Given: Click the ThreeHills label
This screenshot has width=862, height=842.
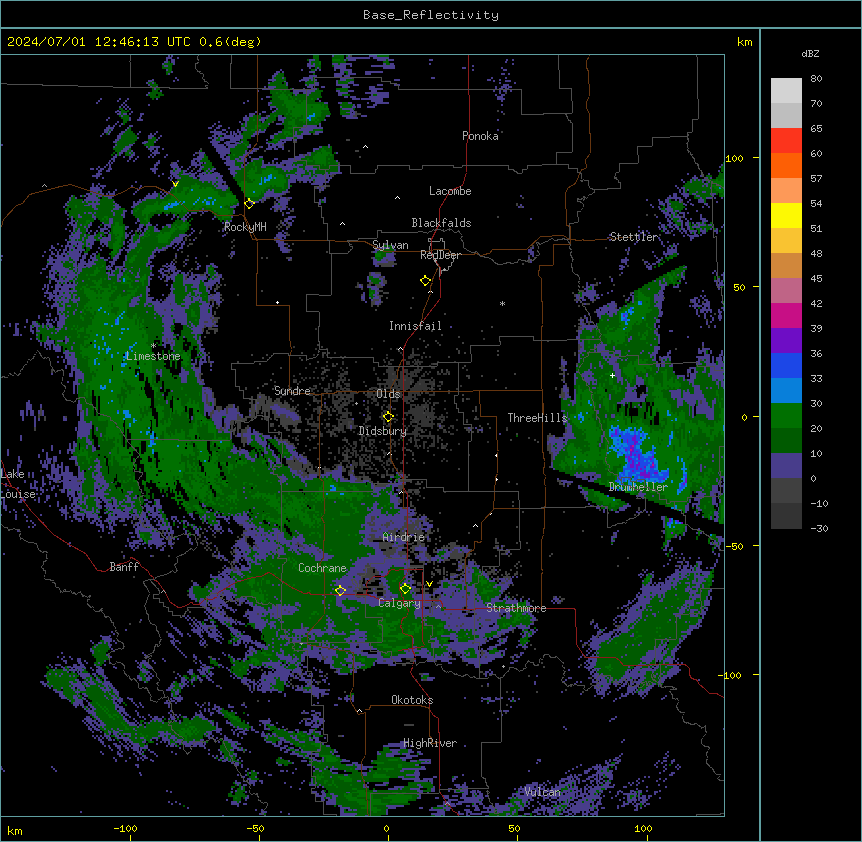Looking at the screenshot, I should 537,418.
